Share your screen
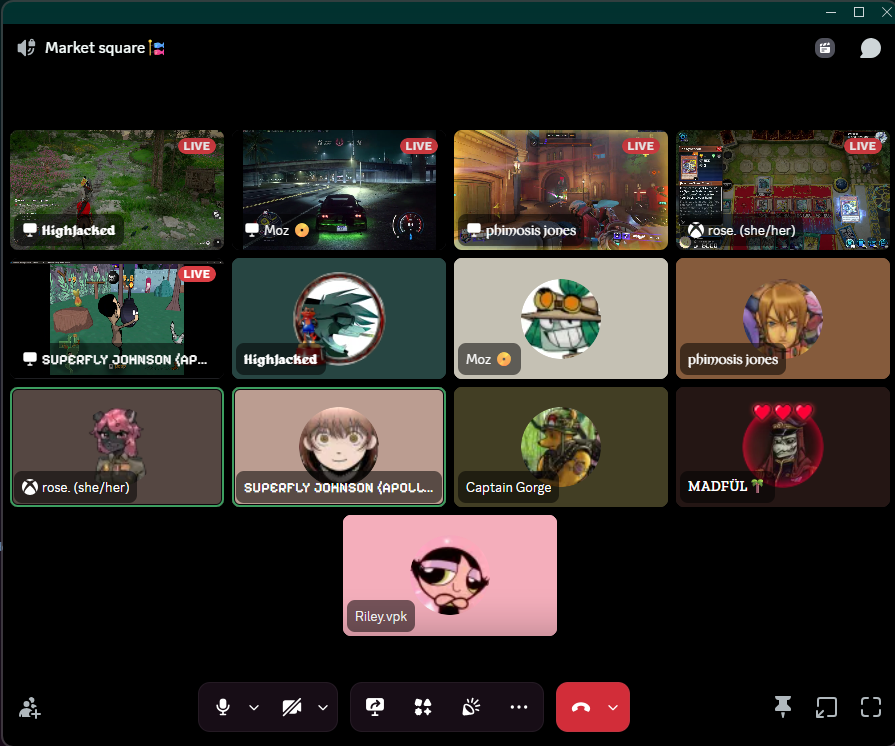 (375, 707)
